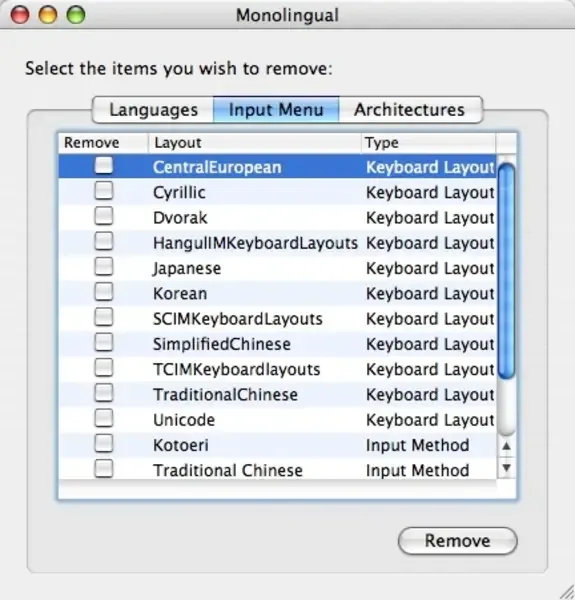The width and height of the screenshot is (575, 600).
Task: Click the scroll up arrow
Action: 507,446
